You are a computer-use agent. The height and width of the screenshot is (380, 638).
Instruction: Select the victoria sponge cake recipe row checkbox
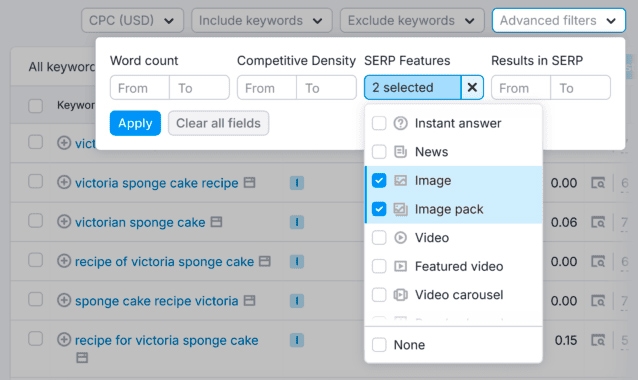[35, 181]
